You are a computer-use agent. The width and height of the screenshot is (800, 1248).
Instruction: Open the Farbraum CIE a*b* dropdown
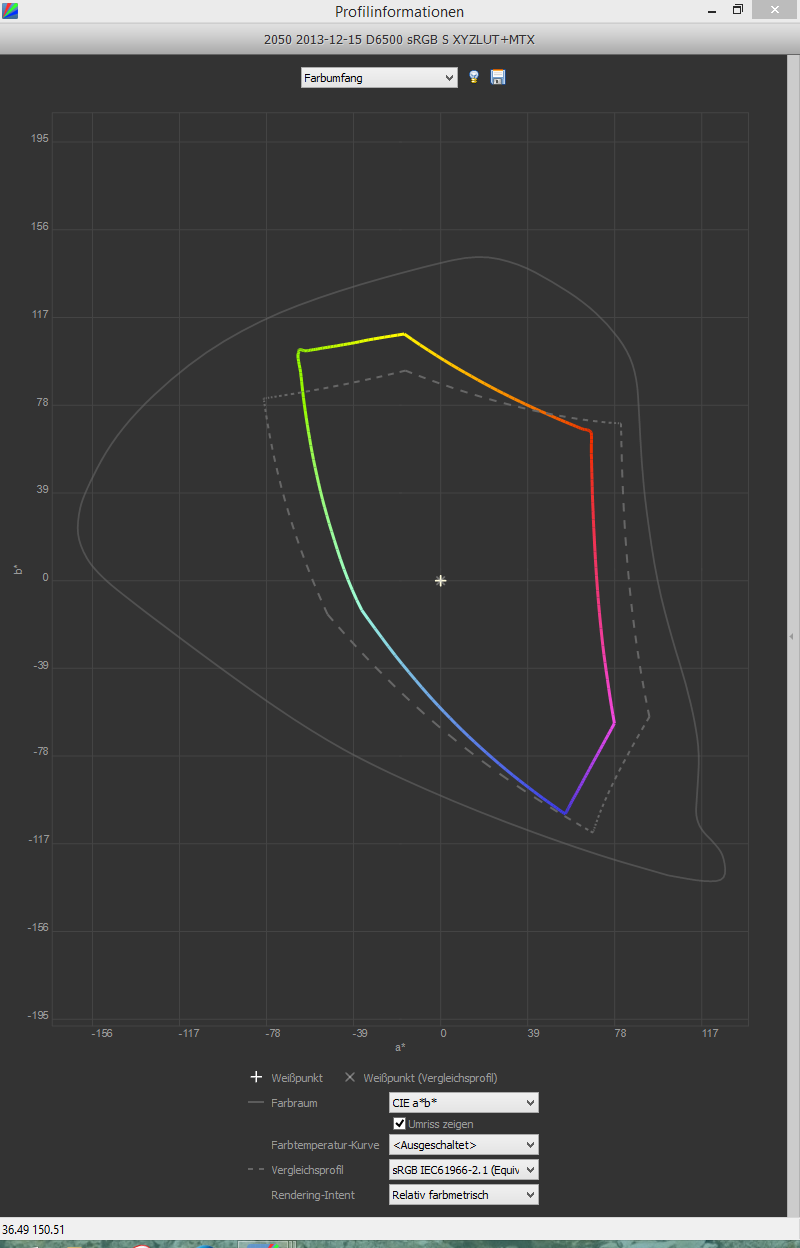[463, 1103]
